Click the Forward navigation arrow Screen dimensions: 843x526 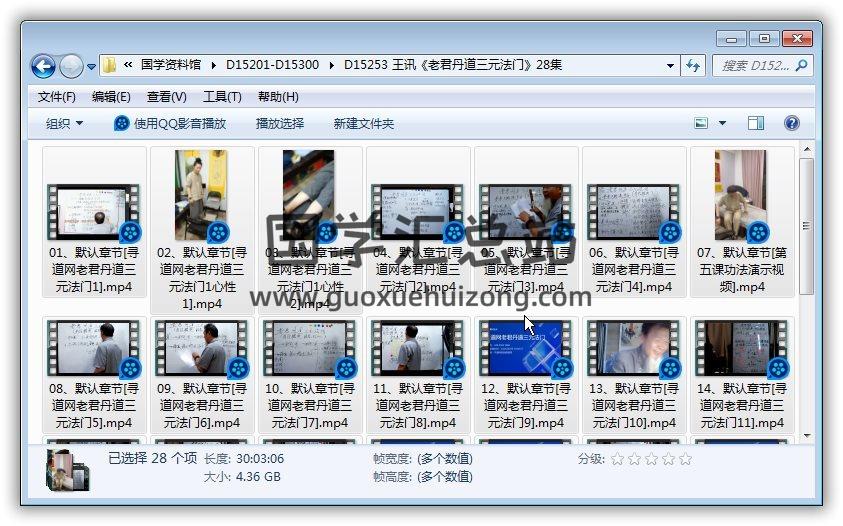71,66
